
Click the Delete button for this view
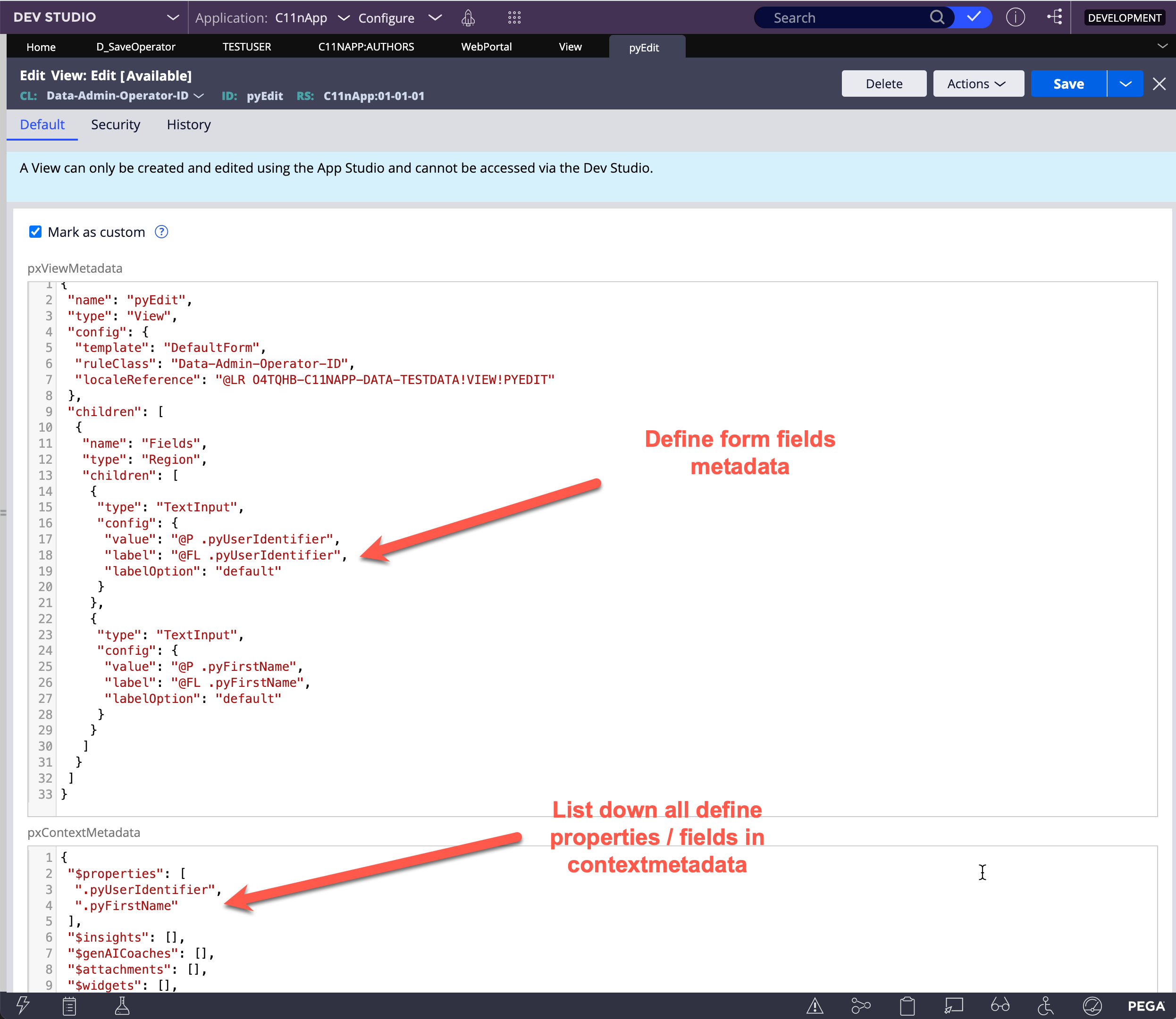883,83
